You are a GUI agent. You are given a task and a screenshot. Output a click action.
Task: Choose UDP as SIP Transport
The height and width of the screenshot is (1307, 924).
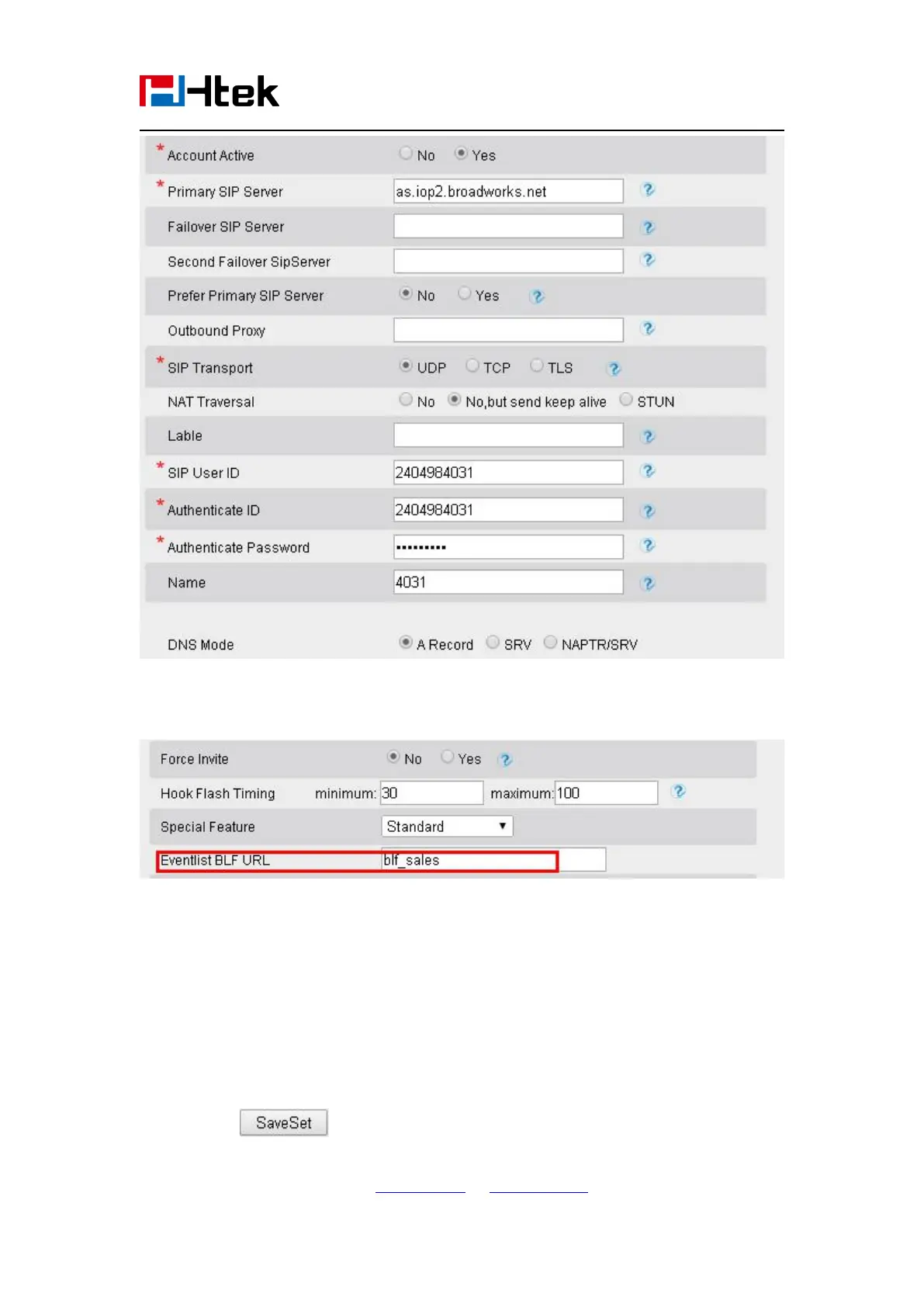pos(406,366)
